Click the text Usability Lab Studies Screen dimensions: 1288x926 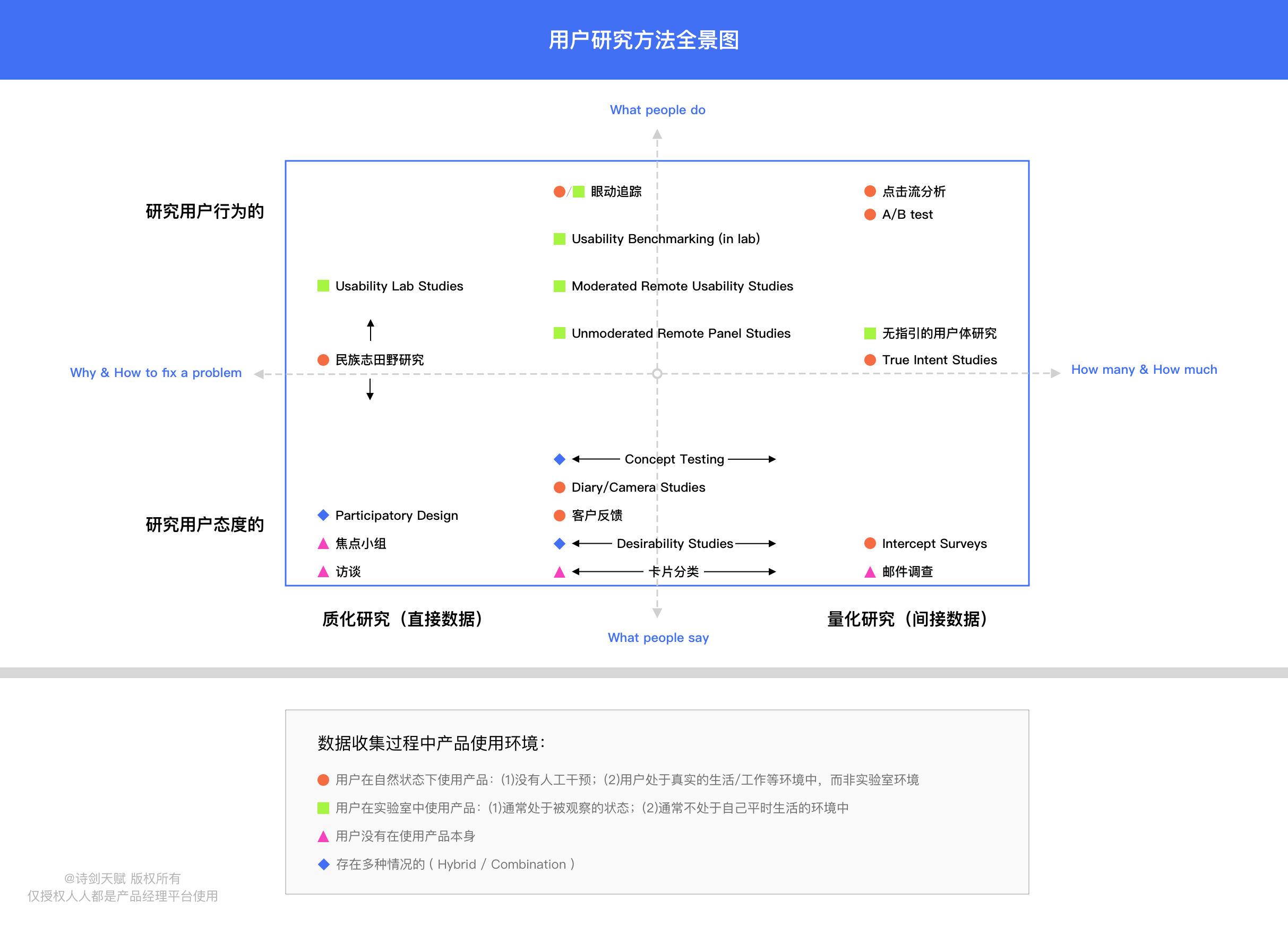(x=399, y=286)
